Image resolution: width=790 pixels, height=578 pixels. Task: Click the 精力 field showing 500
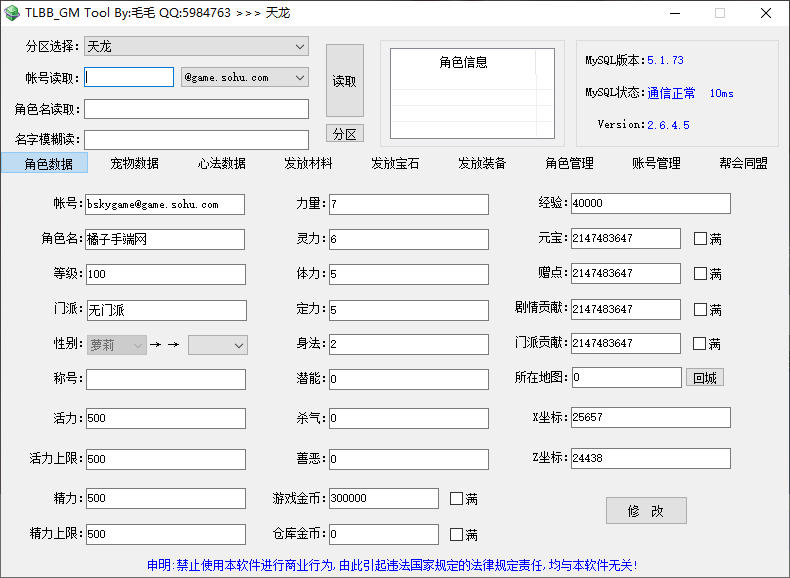(166, 498)
